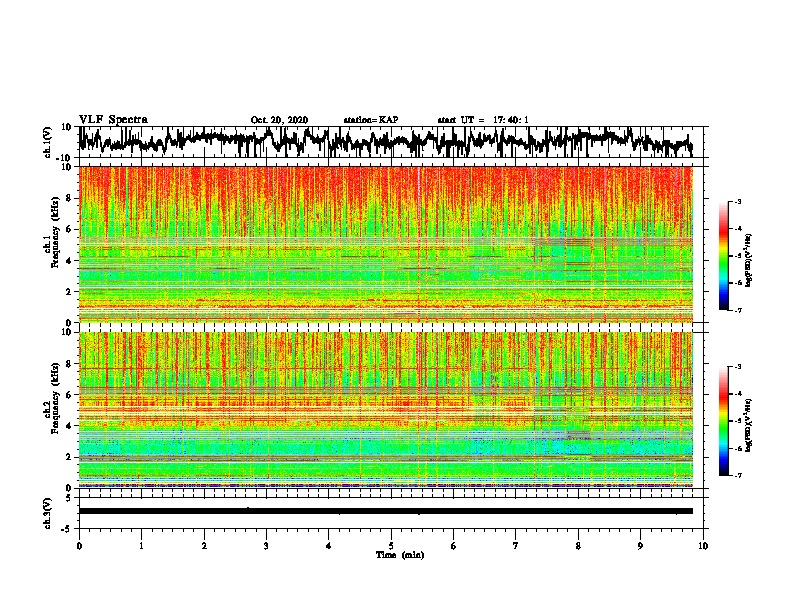Click the '-3' label on ch.2 color bar
The width and height of the screenshot is (792, 612).
click(x=737, y=367)
